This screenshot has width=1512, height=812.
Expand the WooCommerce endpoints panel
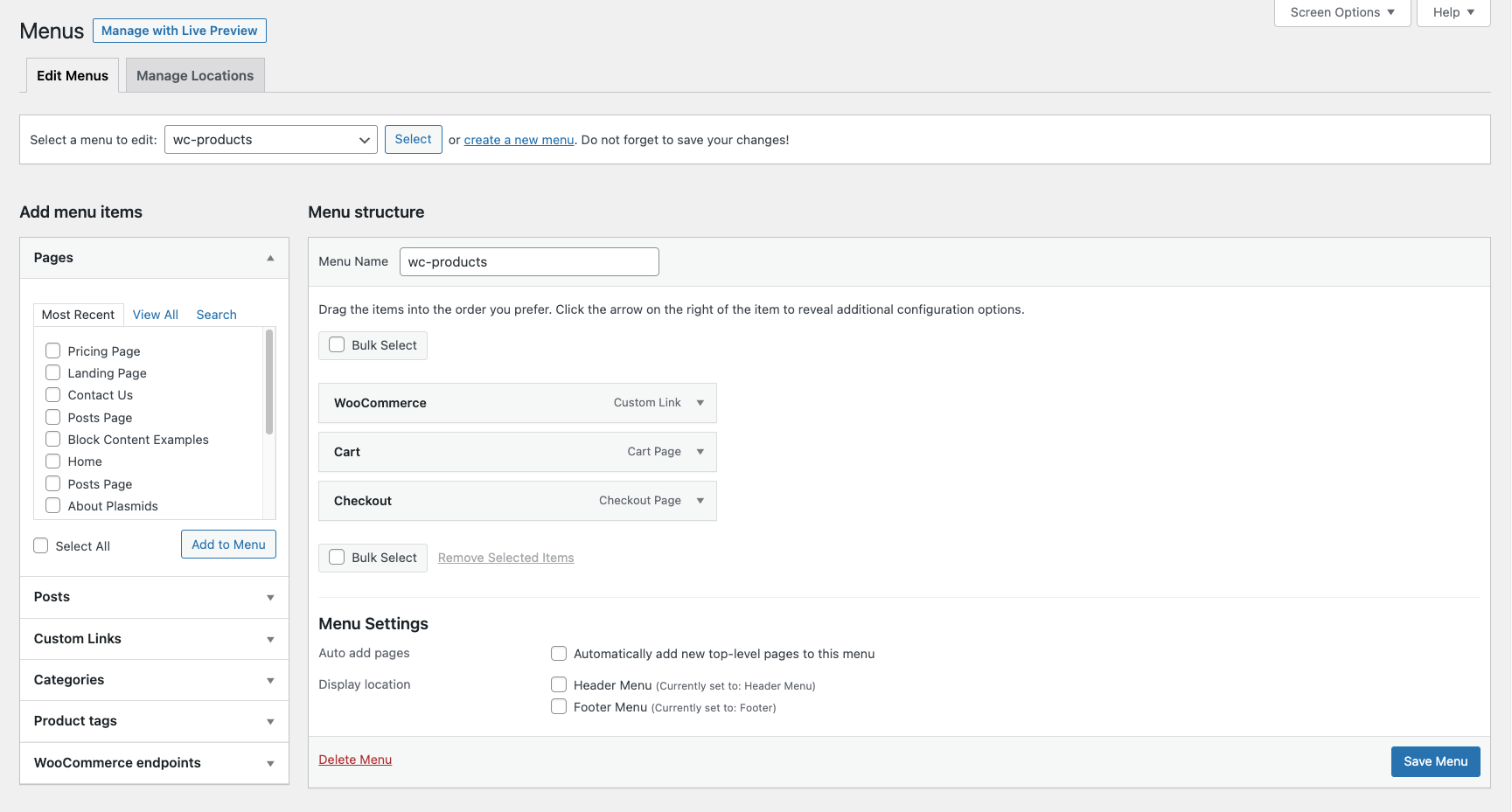(x=270, y=764)
